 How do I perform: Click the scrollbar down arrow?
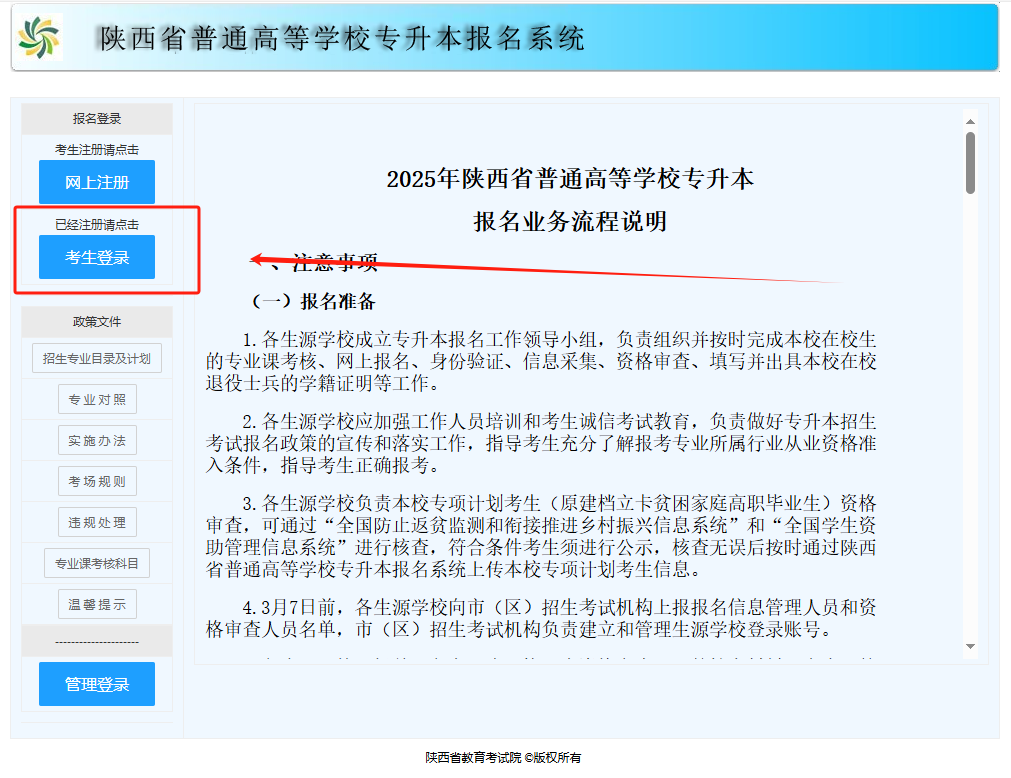[x=968, y=645]
